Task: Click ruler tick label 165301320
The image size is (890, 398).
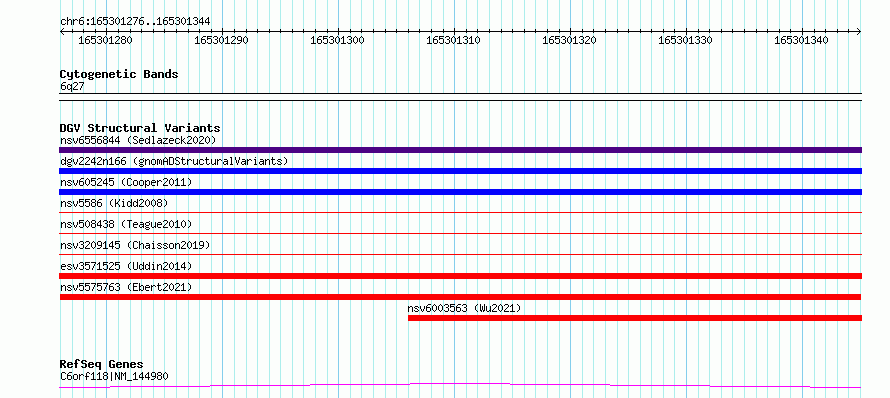Action: pos(569,40)
